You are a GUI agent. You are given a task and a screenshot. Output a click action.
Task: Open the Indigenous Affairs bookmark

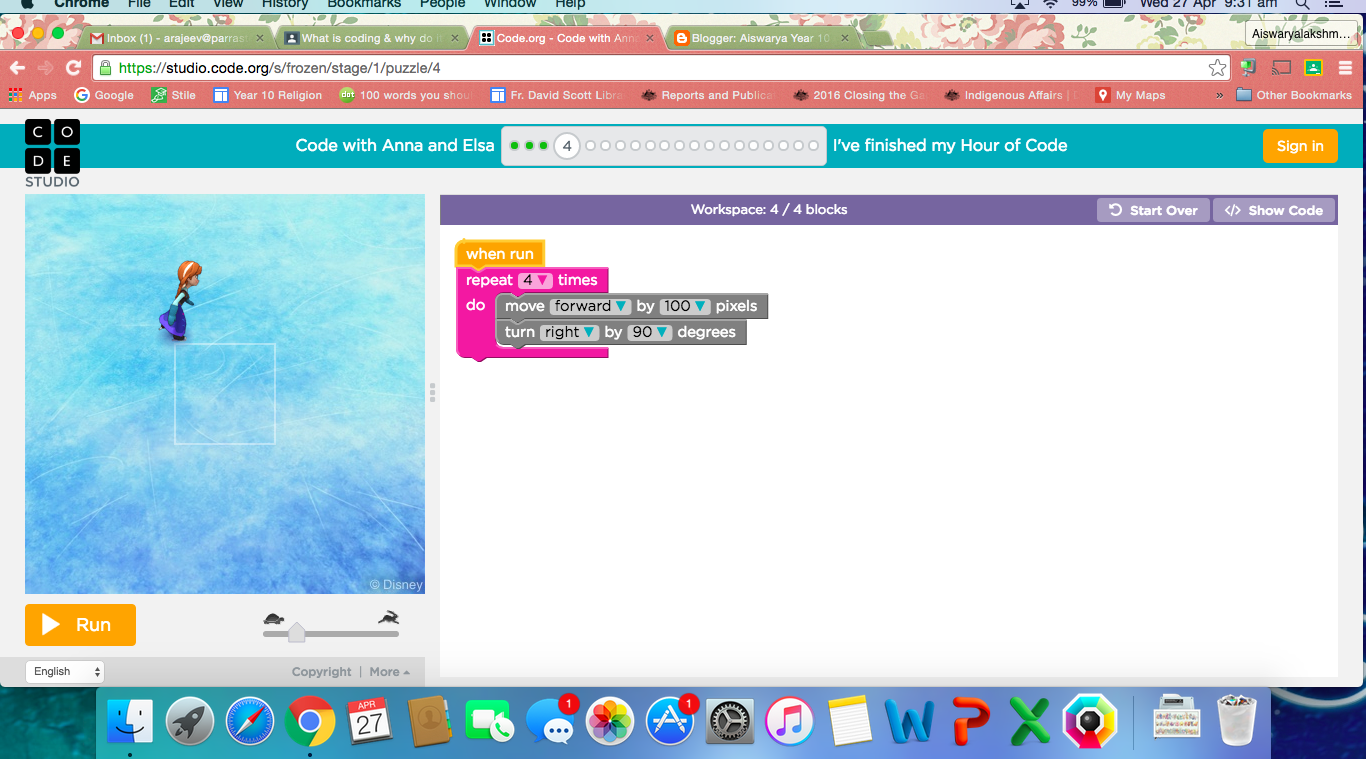(1012, 95)
